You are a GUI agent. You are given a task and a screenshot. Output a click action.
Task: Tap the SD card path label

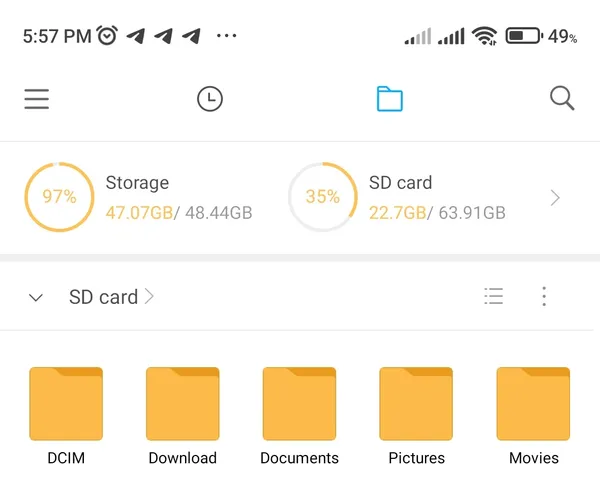[103, 297]
